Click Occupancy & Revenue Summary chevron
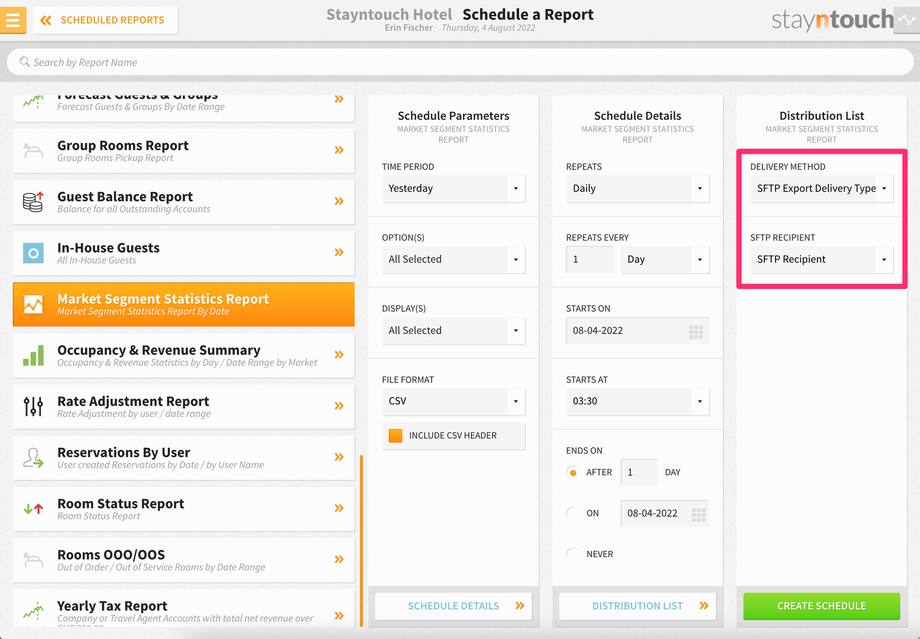This screenshot has height=639, width=920. tap(339, 355)
